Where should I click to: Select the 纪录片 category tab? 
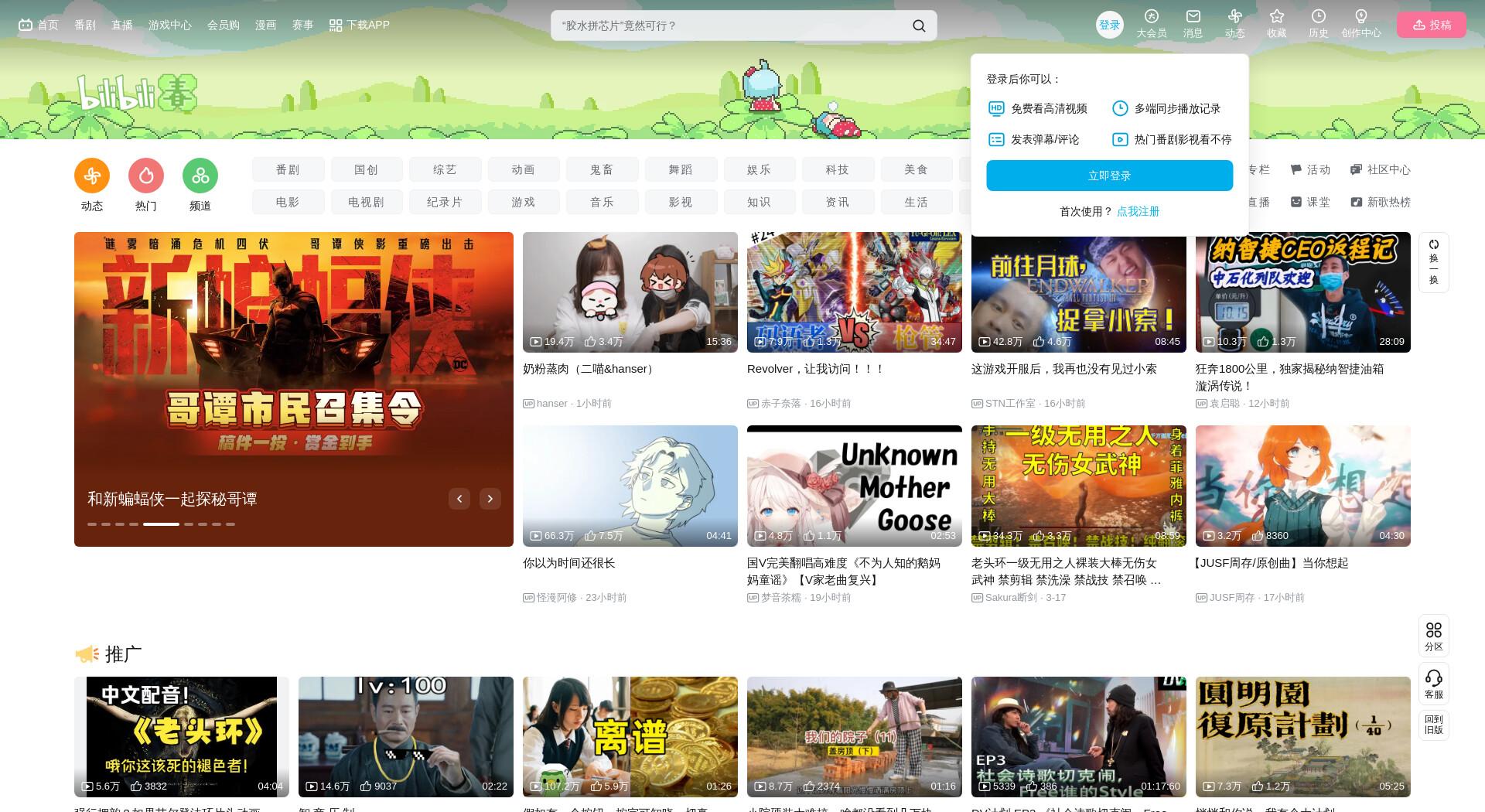[x=445, y=202]
